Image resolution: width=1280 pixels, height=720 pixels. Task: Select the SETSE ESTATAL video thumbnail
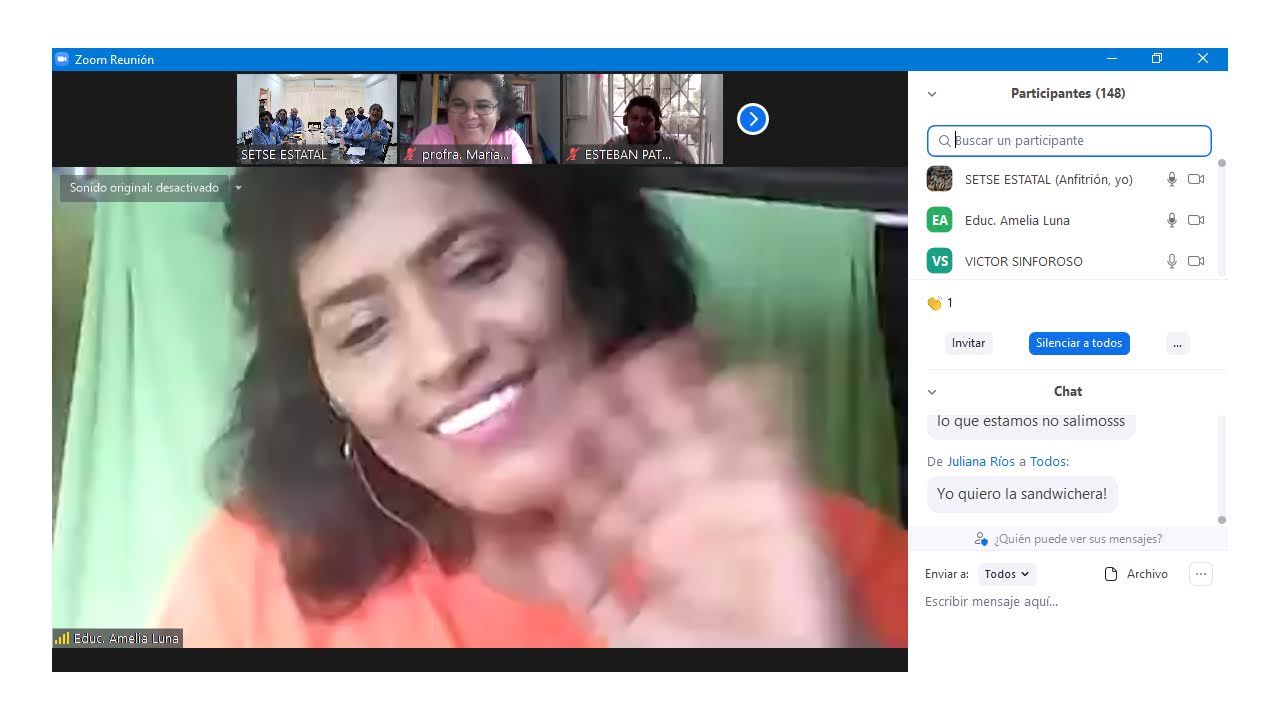point(317,119)
